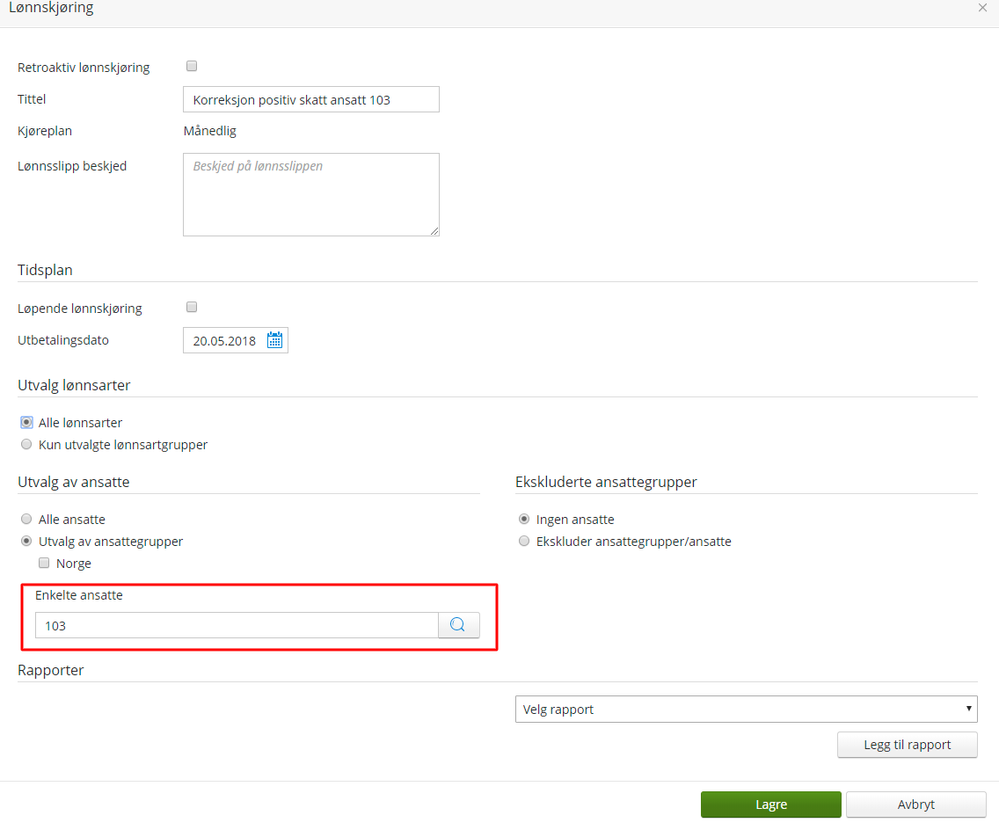
Task: Click the Enkelte ansatte input containing 103
Action: (236, 625)
